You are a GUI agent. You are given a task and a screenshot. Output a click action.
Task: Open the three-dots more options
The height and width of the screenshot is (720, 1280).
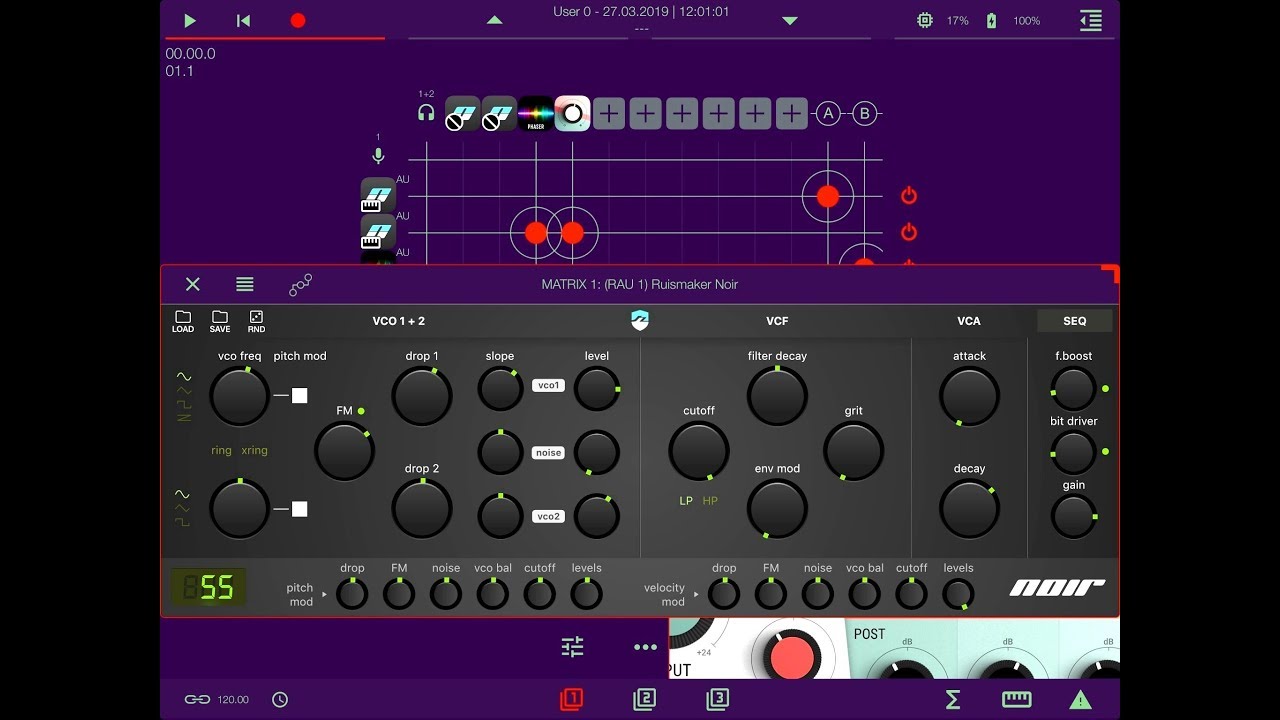[646, 648]
